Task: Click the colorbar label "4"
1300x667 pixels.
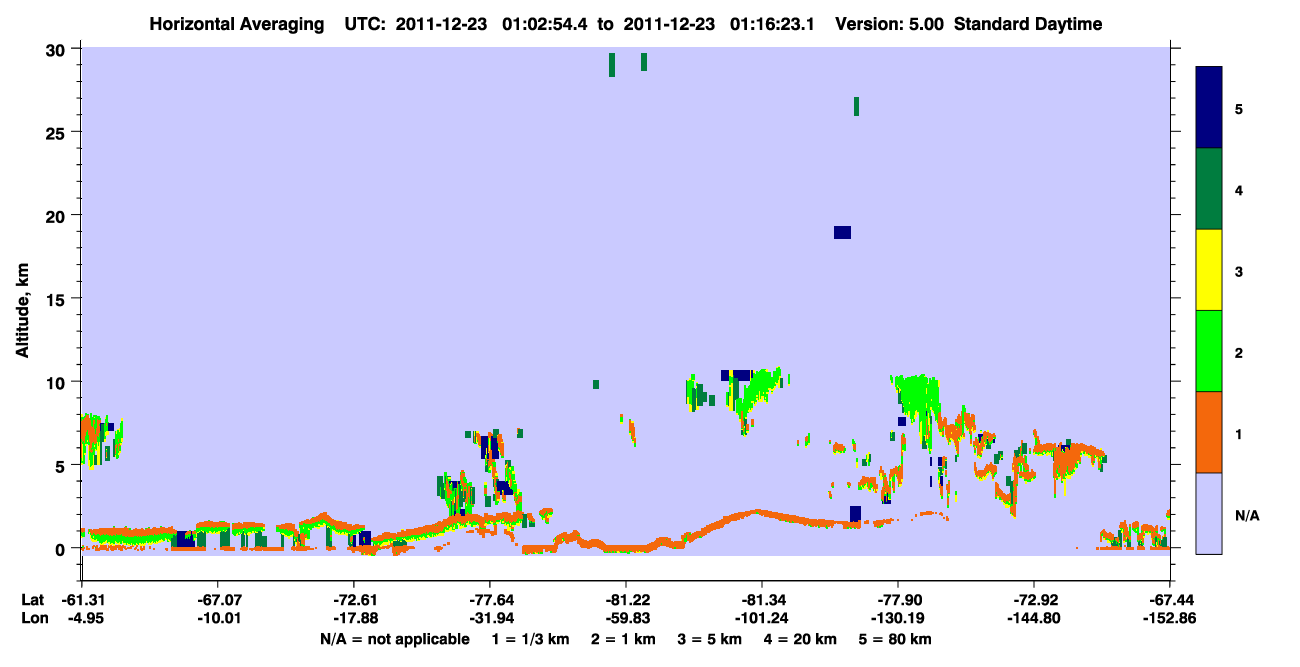Action: click(x=1238, y=190)
